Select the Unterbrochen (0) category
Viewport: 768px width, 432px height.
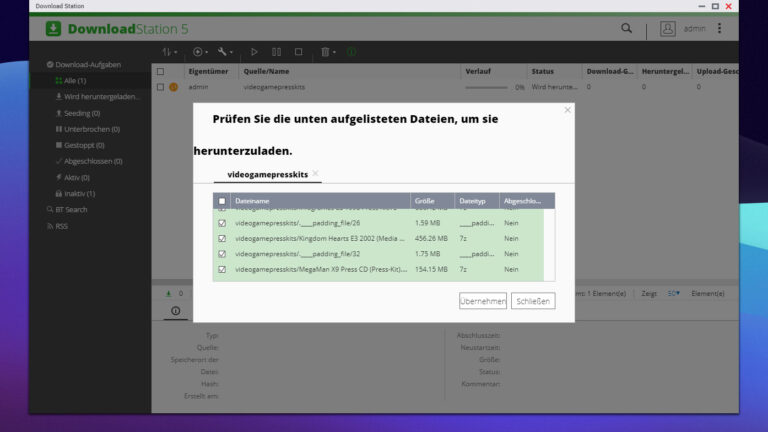point(88,129)
